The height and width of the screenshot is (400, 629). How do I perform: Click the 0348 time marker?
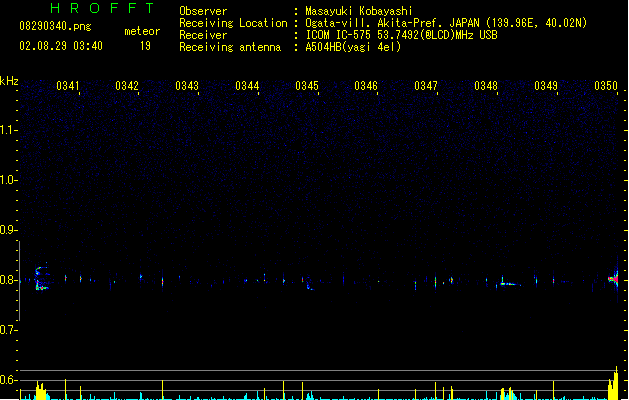pos(486,86)
